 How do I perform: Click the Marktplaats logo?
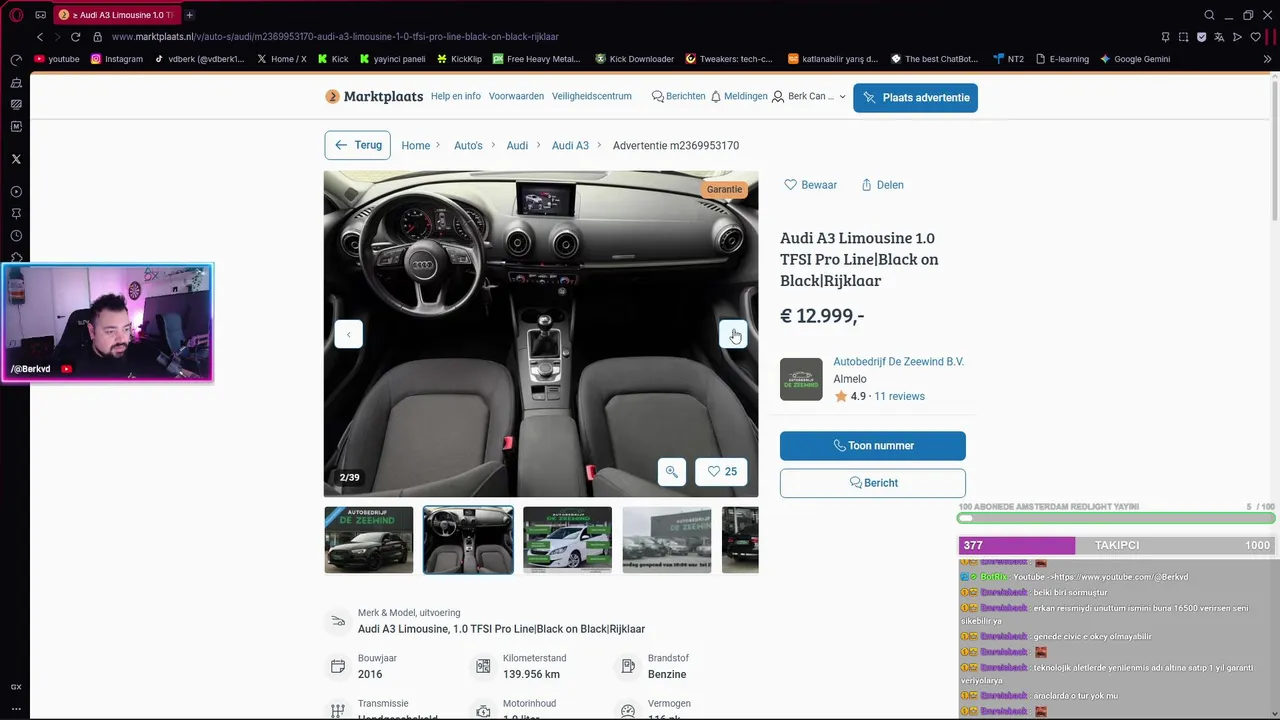pyautogui.click(x=372, y=97)
